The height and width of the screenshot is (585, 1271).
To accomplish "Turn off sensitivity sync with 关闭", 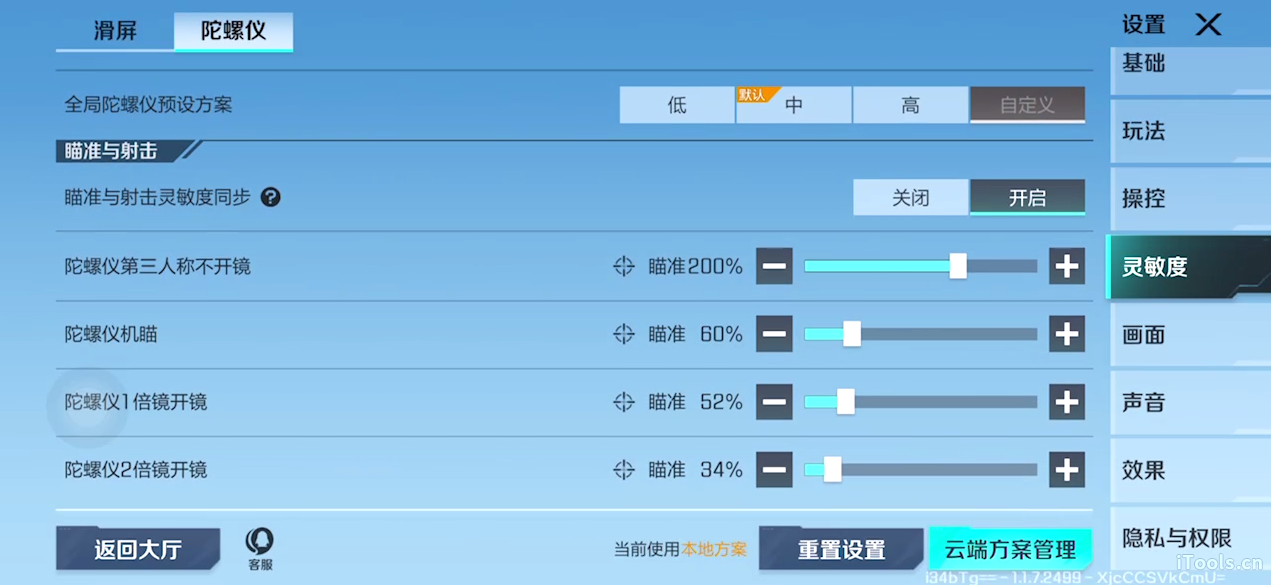I will pyautogui.click(x=910, y=197).
